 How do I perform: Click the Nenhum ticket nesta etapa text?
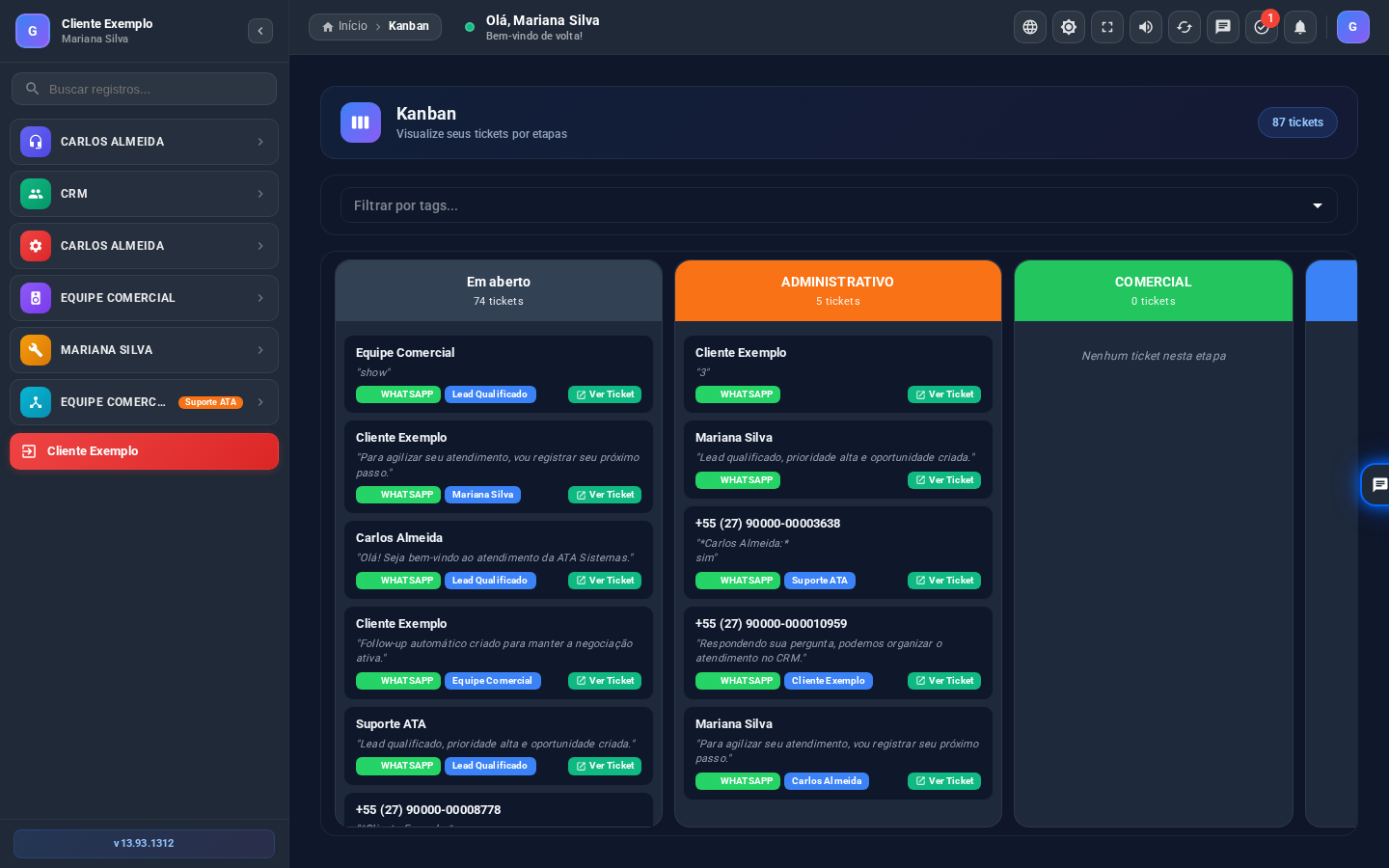click(x=1154, y=356)
